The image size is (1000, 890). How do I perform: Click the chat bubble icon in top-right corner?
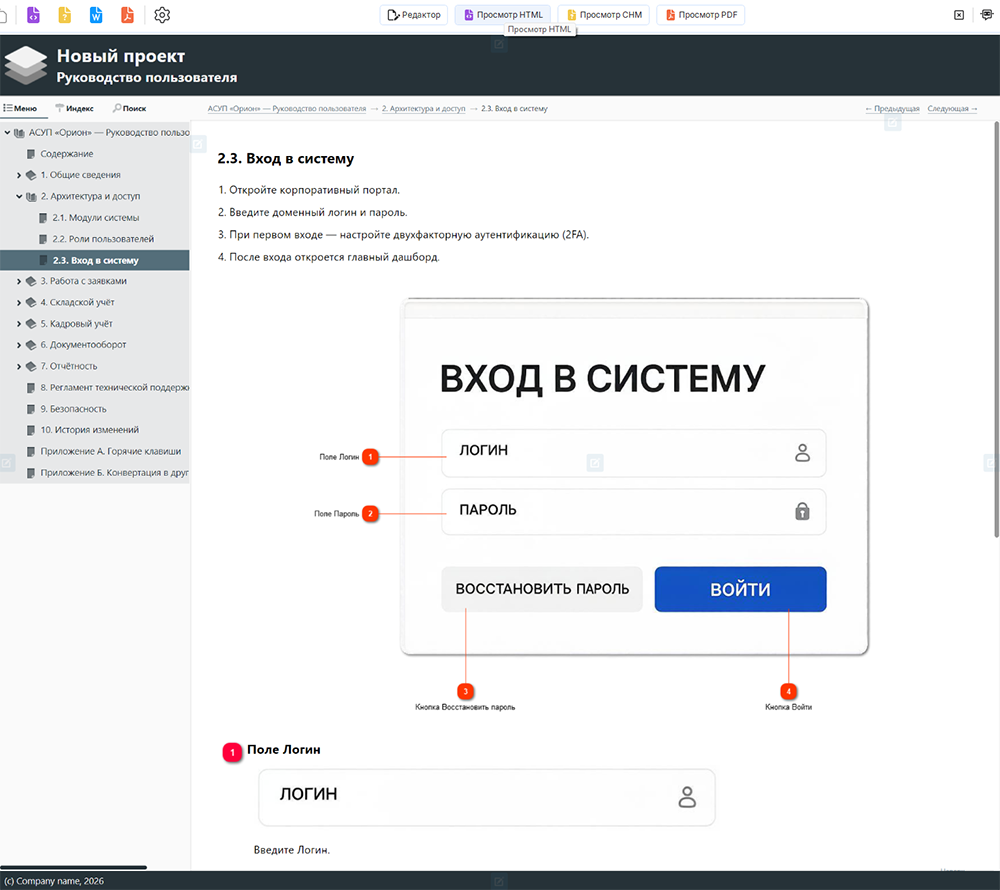987,15
